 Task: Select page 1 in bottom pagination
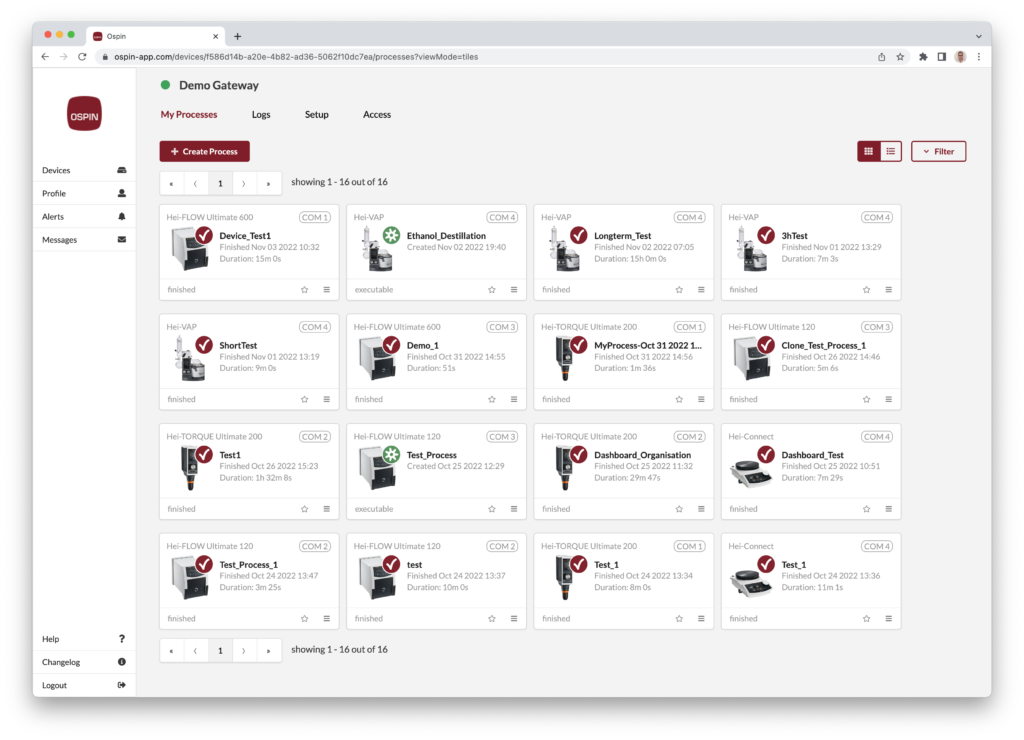(220, 651)
